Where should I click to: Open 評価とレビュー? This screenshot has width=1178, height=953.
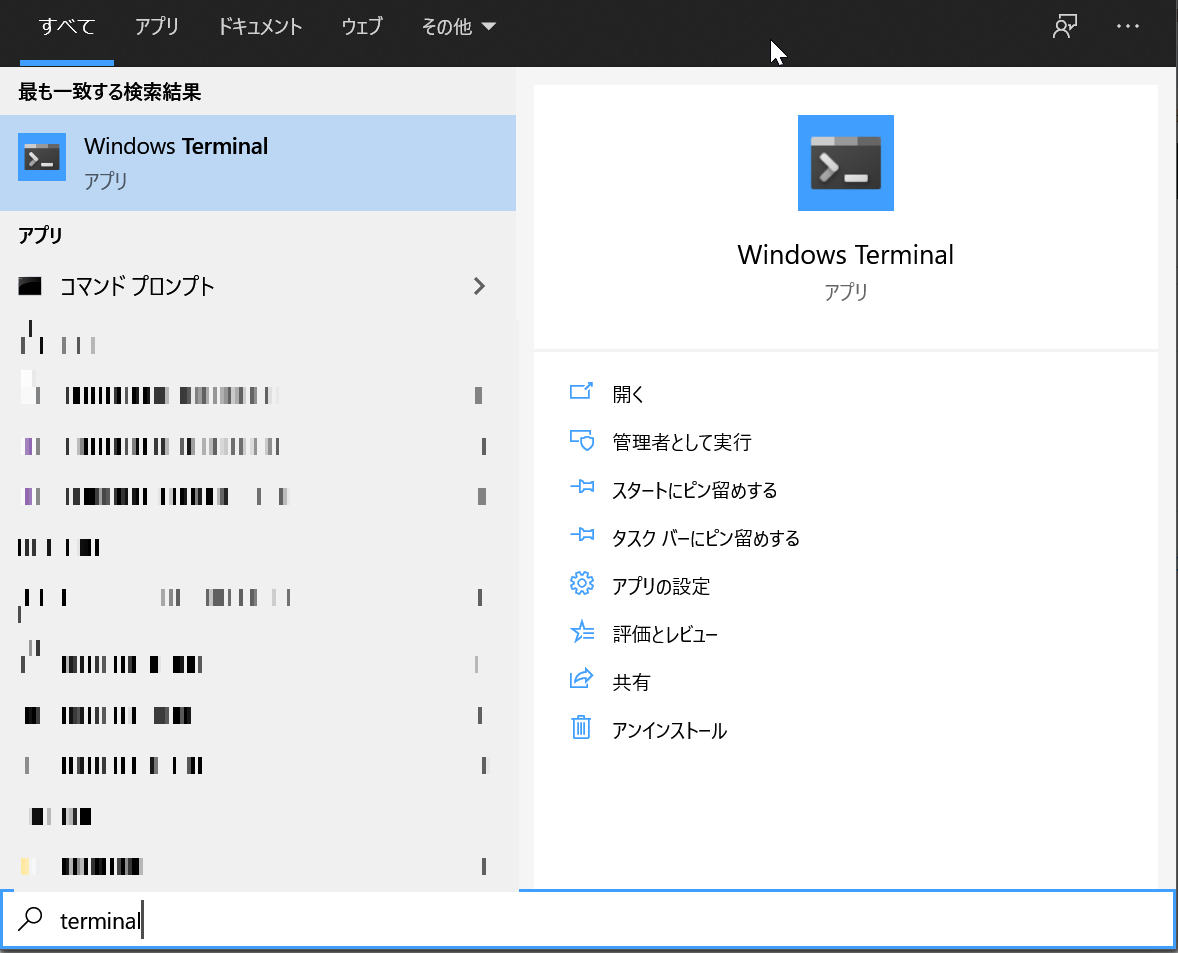pyautogui.click(x=665, y=635)
